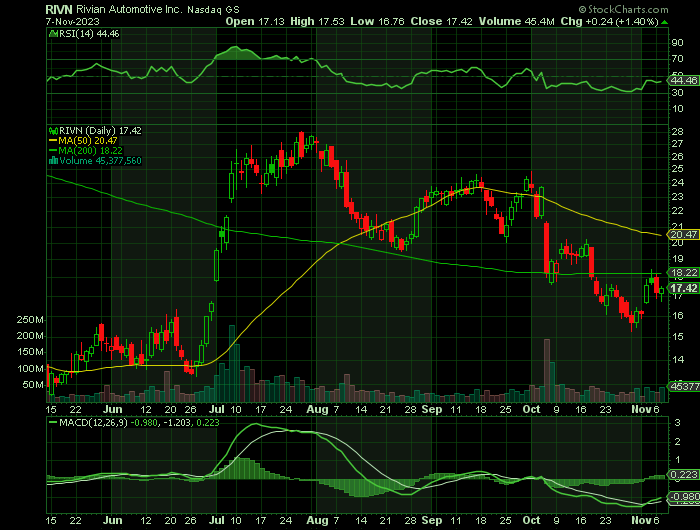Click the 90 RSI axis label

click(x=677, y=43)
